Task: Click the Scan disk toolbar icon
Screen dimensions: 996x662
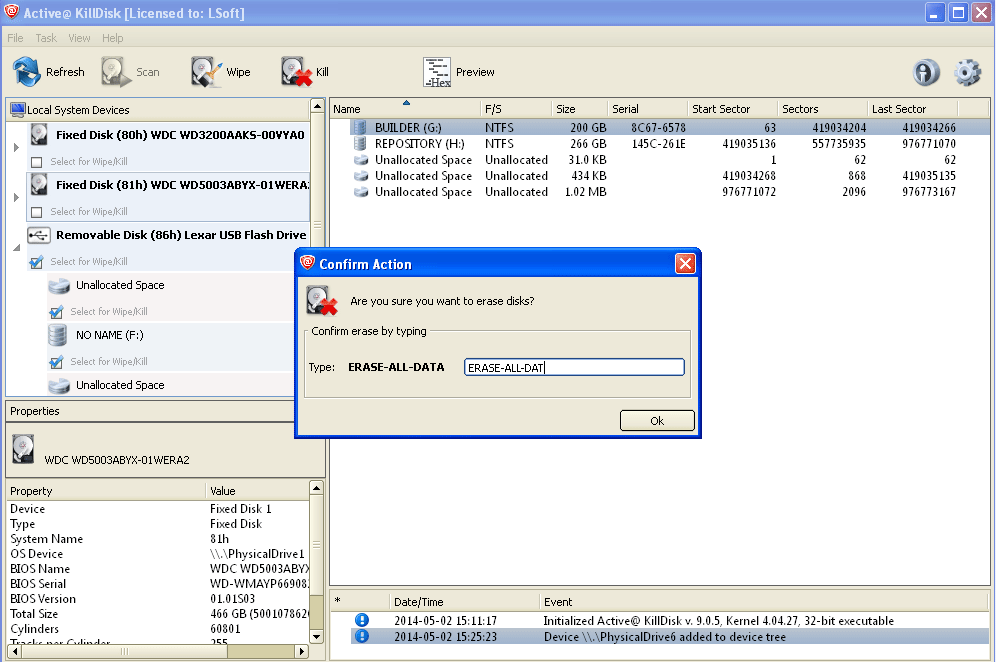Action: click(x=115, y=72)
